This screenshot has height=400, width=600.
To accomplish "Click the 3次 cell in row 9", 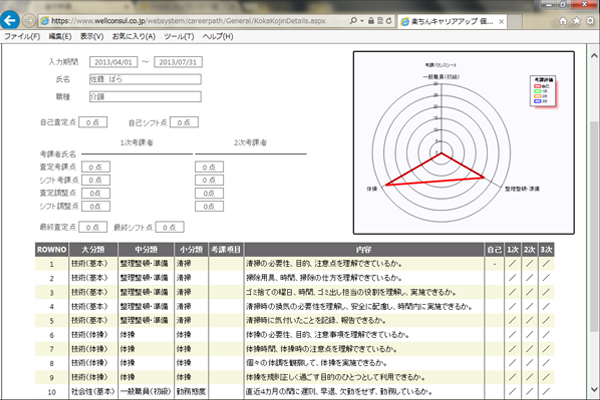I will point(546,377).
